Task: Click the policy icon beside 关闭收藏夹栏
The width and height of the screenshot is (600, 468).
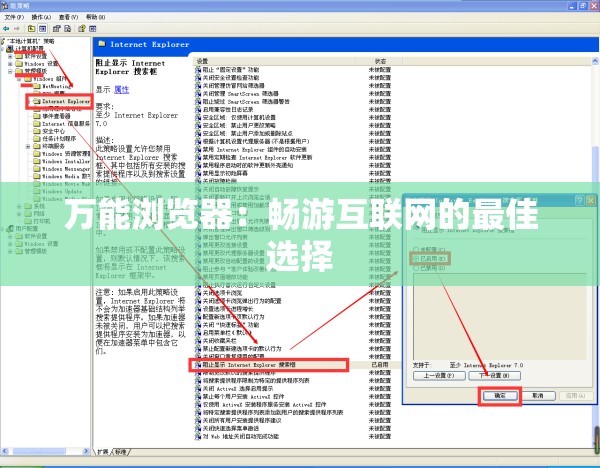Action: coord(198,341)
